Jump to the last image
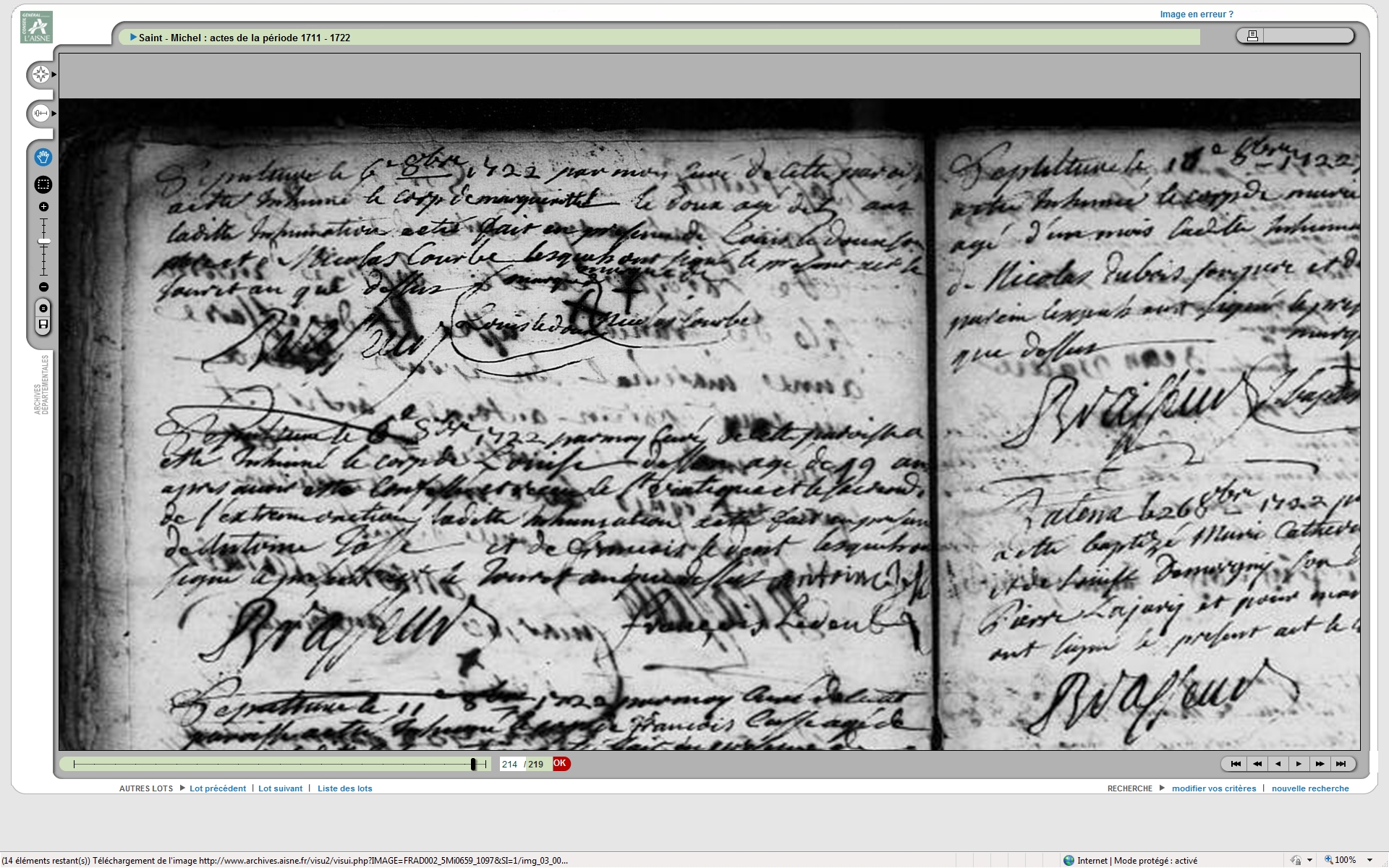The width and height of the screenshot is (1389, 868). (x=1341, y=764)
